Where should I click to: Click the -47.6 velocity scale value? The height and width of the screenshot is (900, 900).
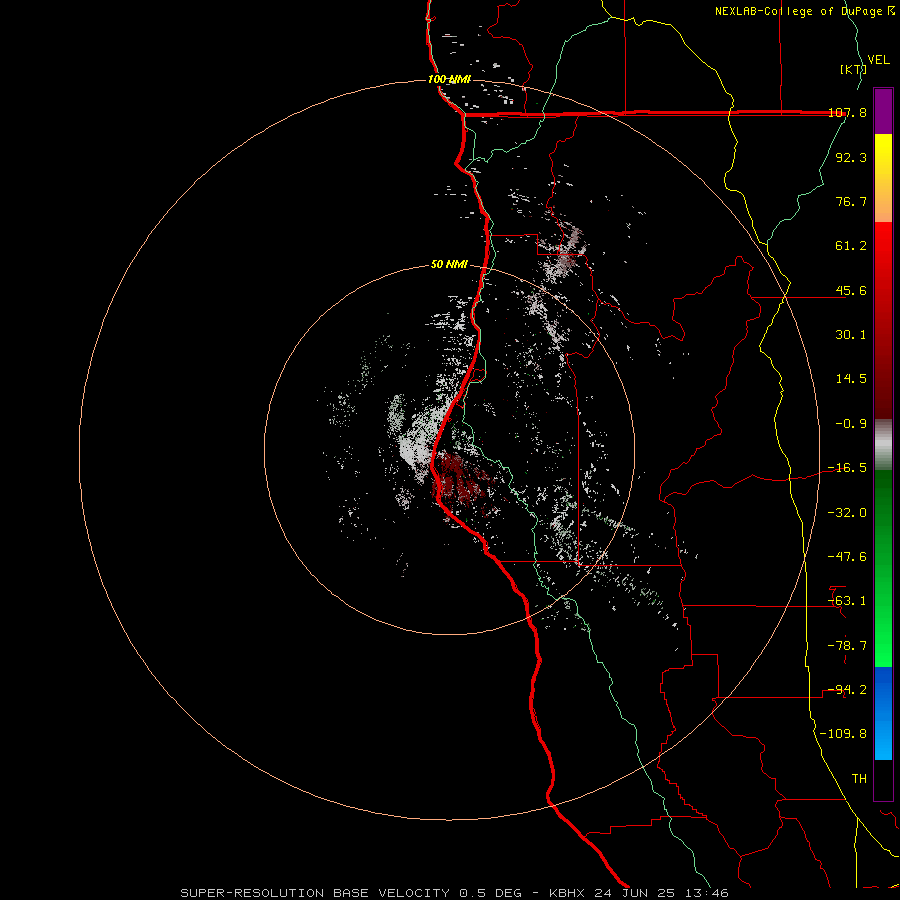click(847, 557)
